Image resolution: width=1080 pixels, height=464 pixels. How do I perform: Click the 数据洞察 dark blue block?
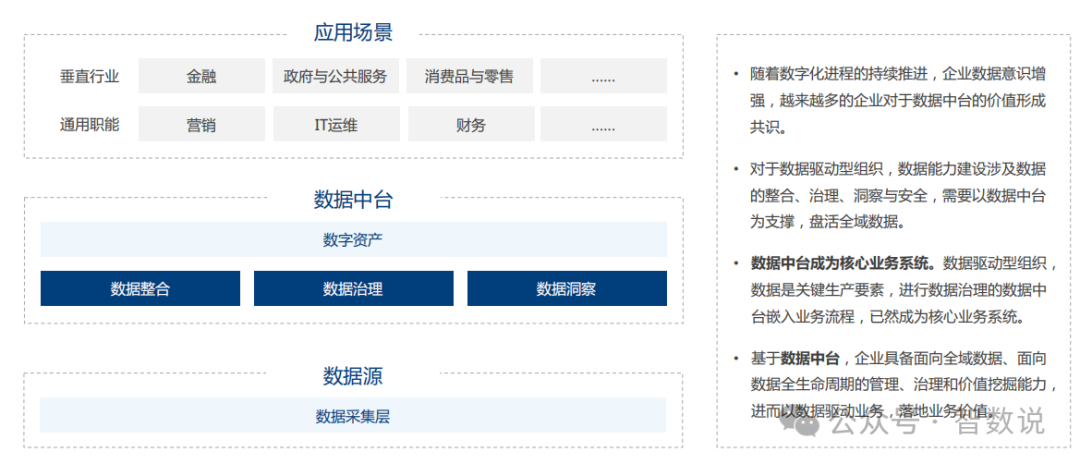(567, 288)
